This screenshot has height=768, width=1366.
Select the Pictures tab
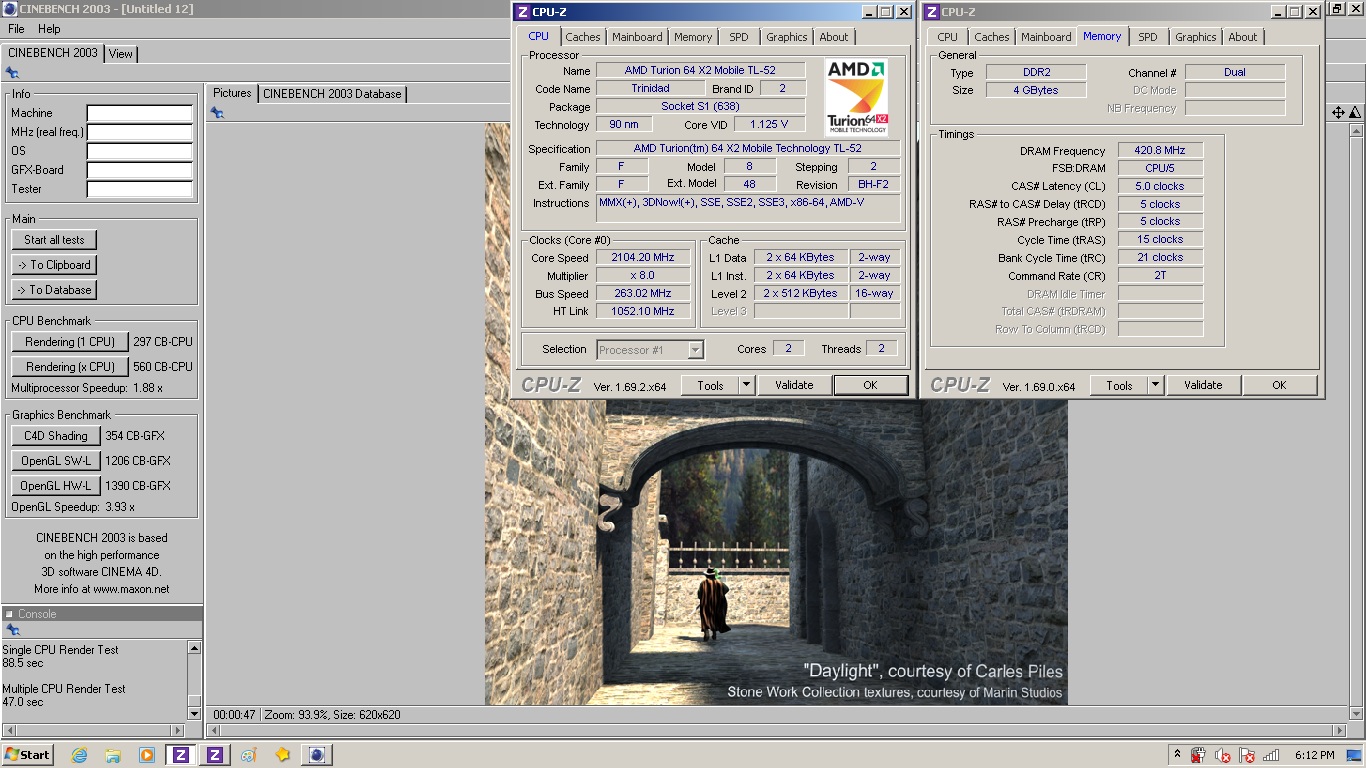(x=232, y=93)
